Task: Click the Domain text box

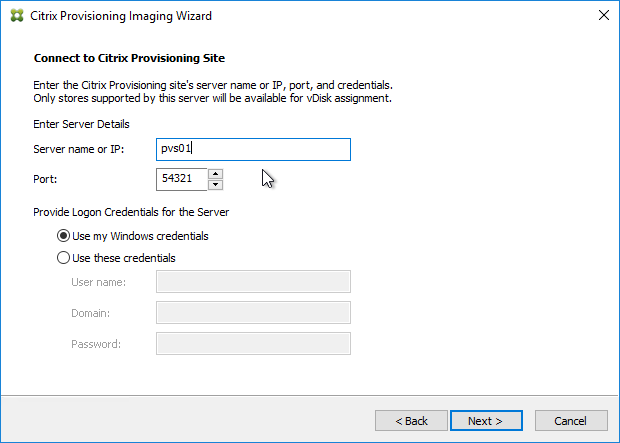Action: coord(253,312)
